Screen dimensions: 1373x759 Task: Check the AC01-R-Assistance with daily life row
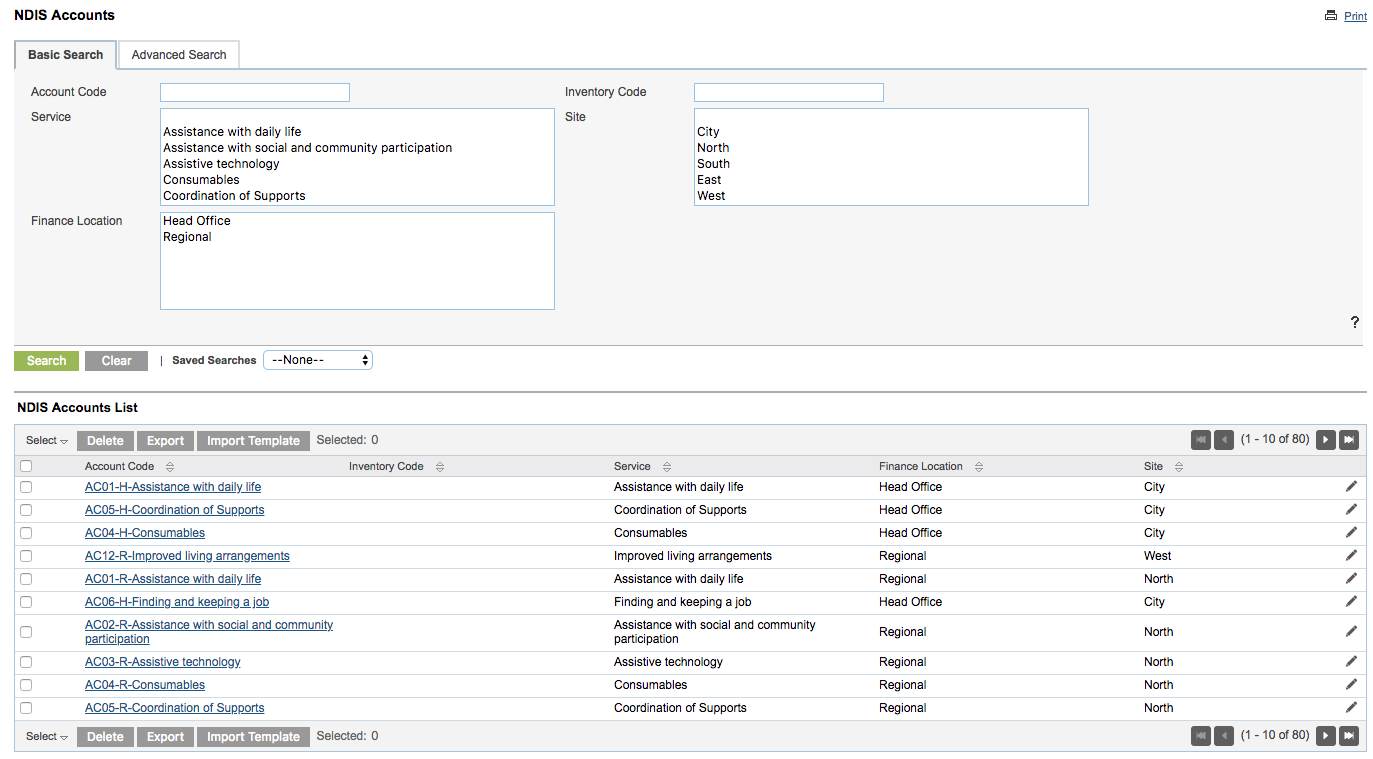pyautogui.click(x=26, y=579)
